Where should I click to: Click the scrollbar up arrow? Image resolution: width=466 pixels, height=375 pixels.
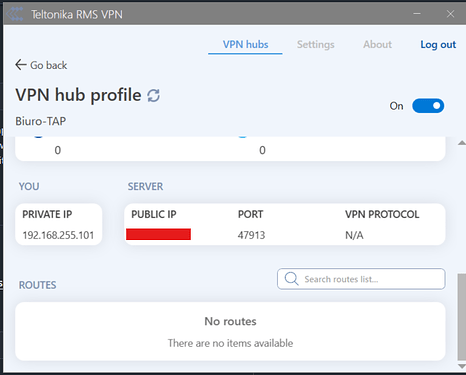click(462, 143)
